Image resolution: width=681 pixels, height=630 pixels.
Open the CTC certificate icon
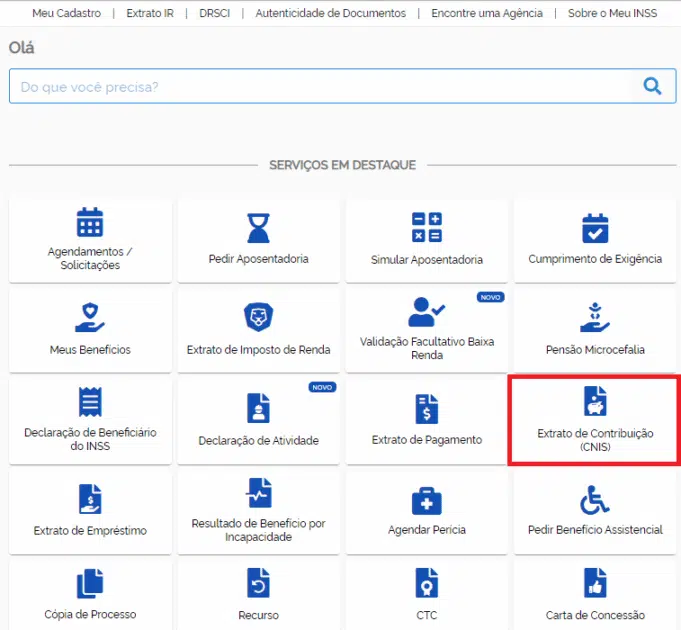point(427,583)
